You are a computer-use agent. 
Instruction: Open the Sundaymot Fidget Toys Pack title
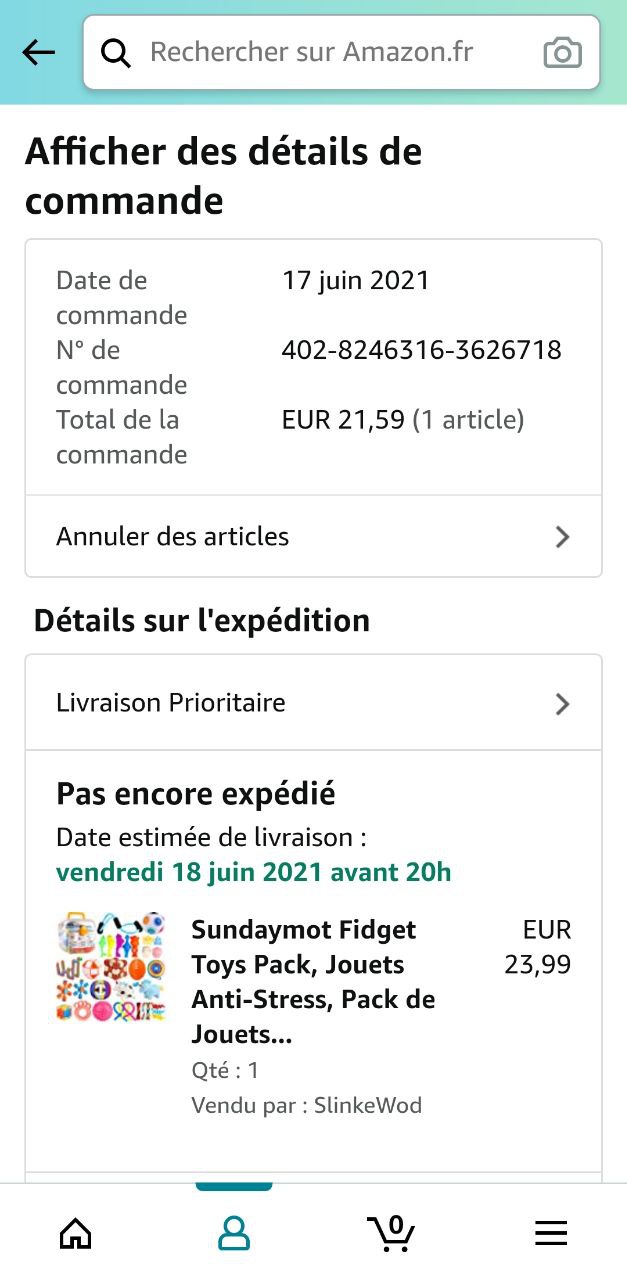pos(313,982)
